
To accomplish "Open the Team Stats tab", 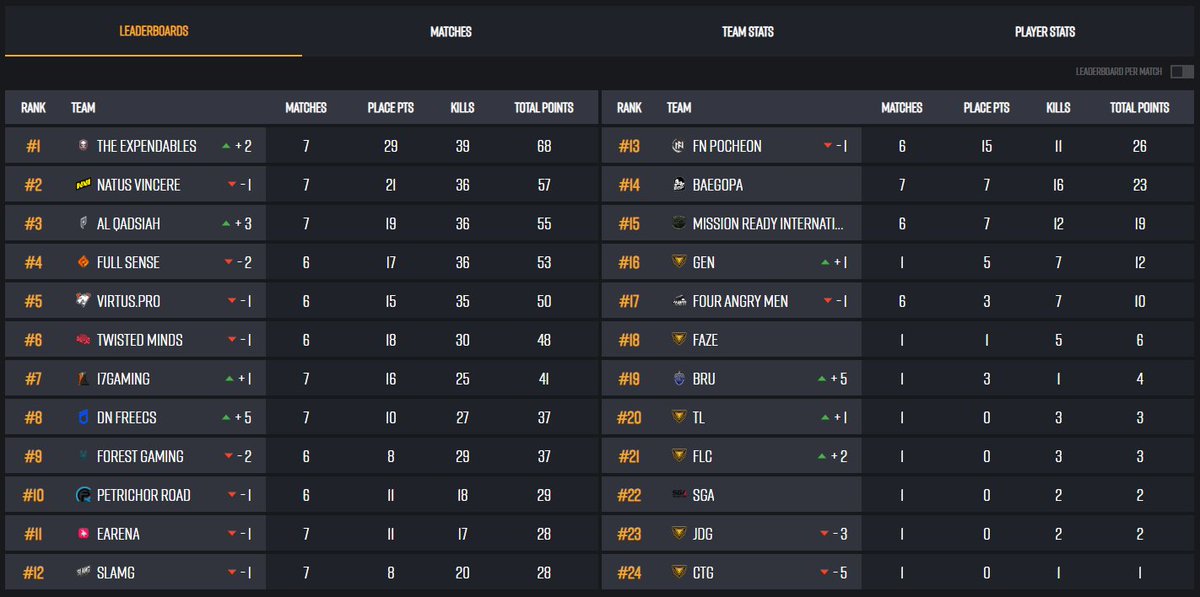I will coord(747,31).
